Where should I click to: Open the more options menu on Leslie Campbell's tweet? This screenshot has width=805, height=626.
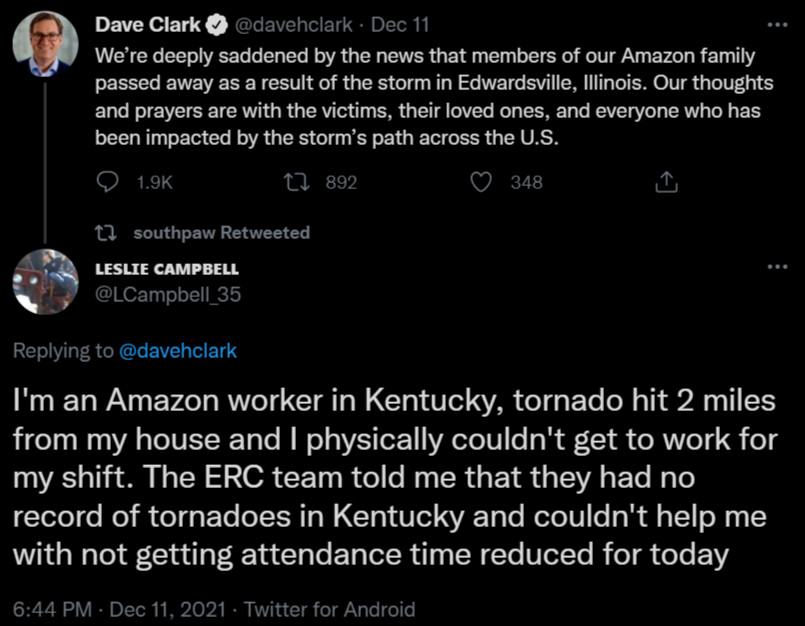777,265
